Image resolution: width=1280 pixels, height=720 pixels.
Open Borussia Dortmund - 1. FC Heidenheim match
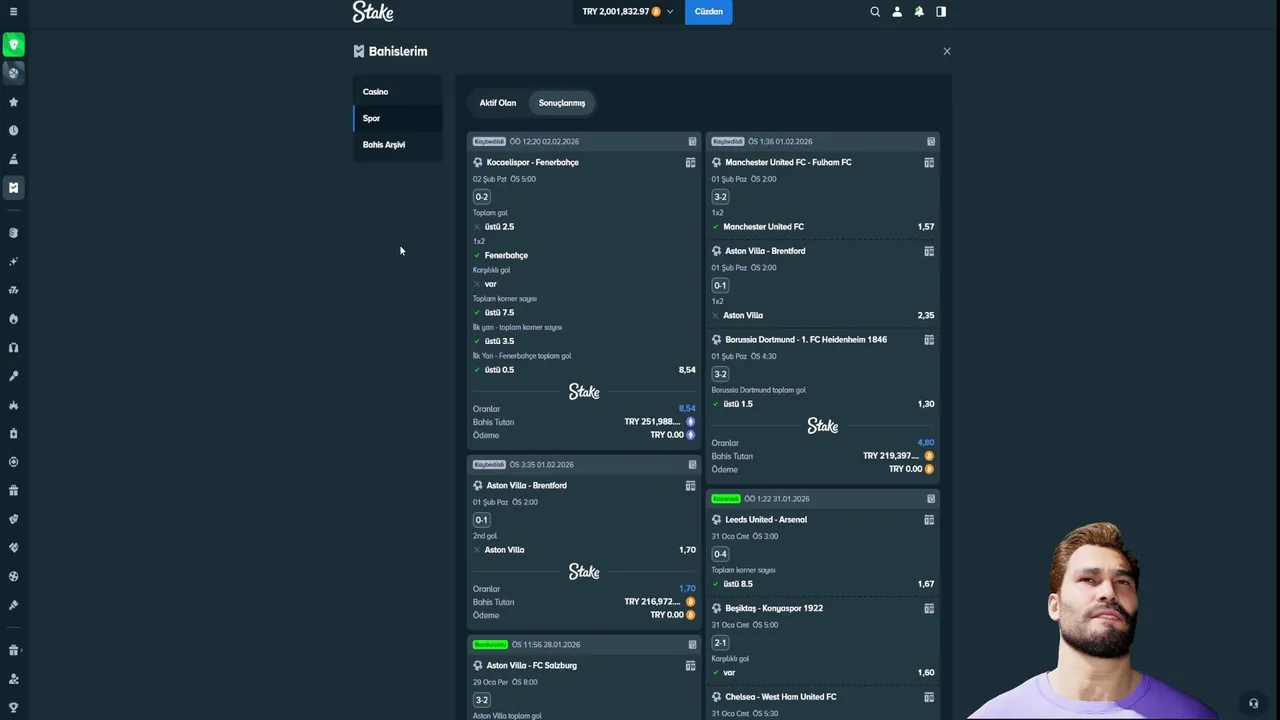[x=806, y=340]
